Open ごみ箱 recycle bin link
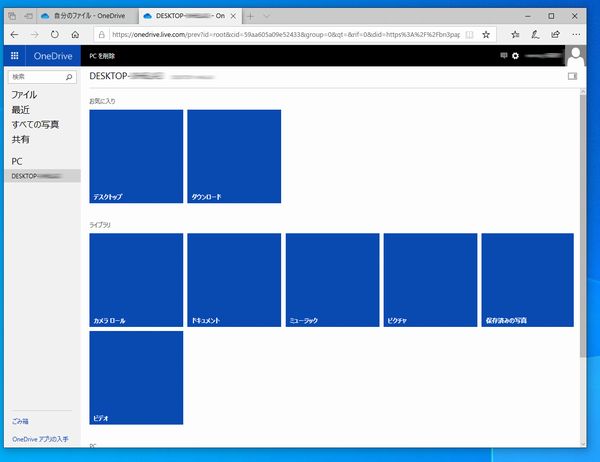This screenshot has height=462, width=600. tap(20, 421)
